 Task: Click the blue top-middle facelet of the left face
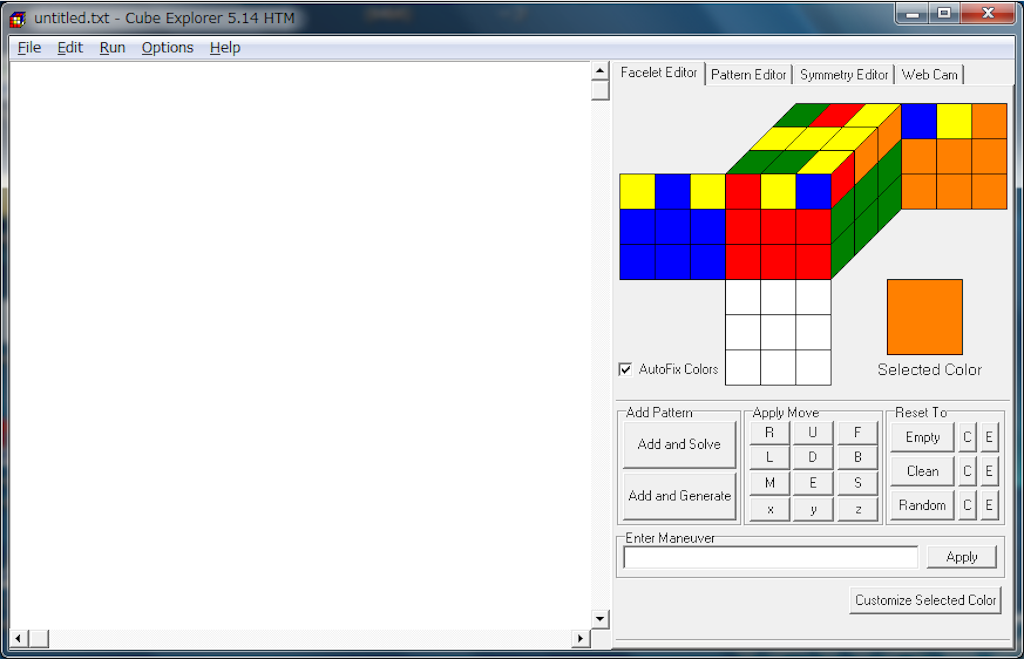click(x=672, y=191)
